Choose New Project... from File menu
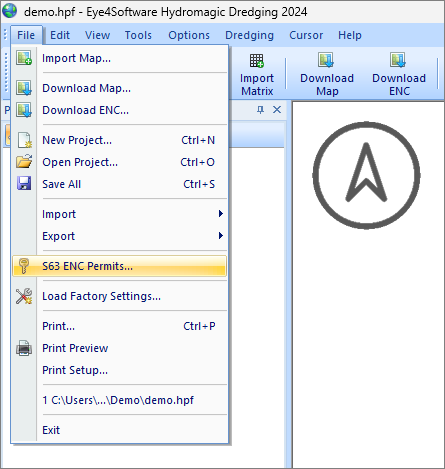This screenshot has height=469, width=445. (x=119, y=140)
